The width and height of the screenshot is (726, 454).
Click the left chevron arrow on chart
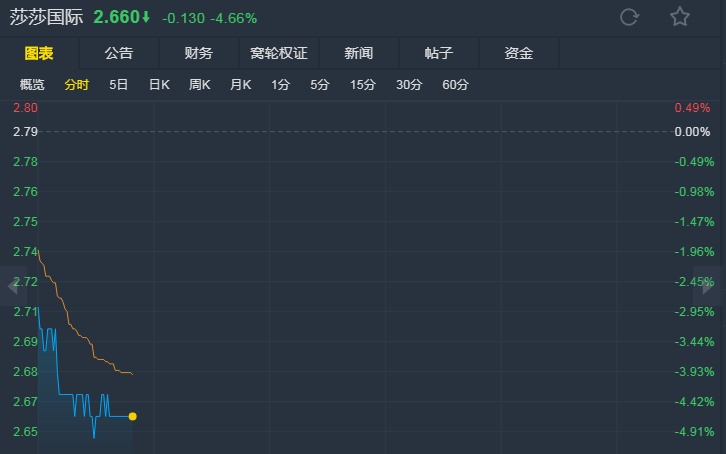coord(12,287)
